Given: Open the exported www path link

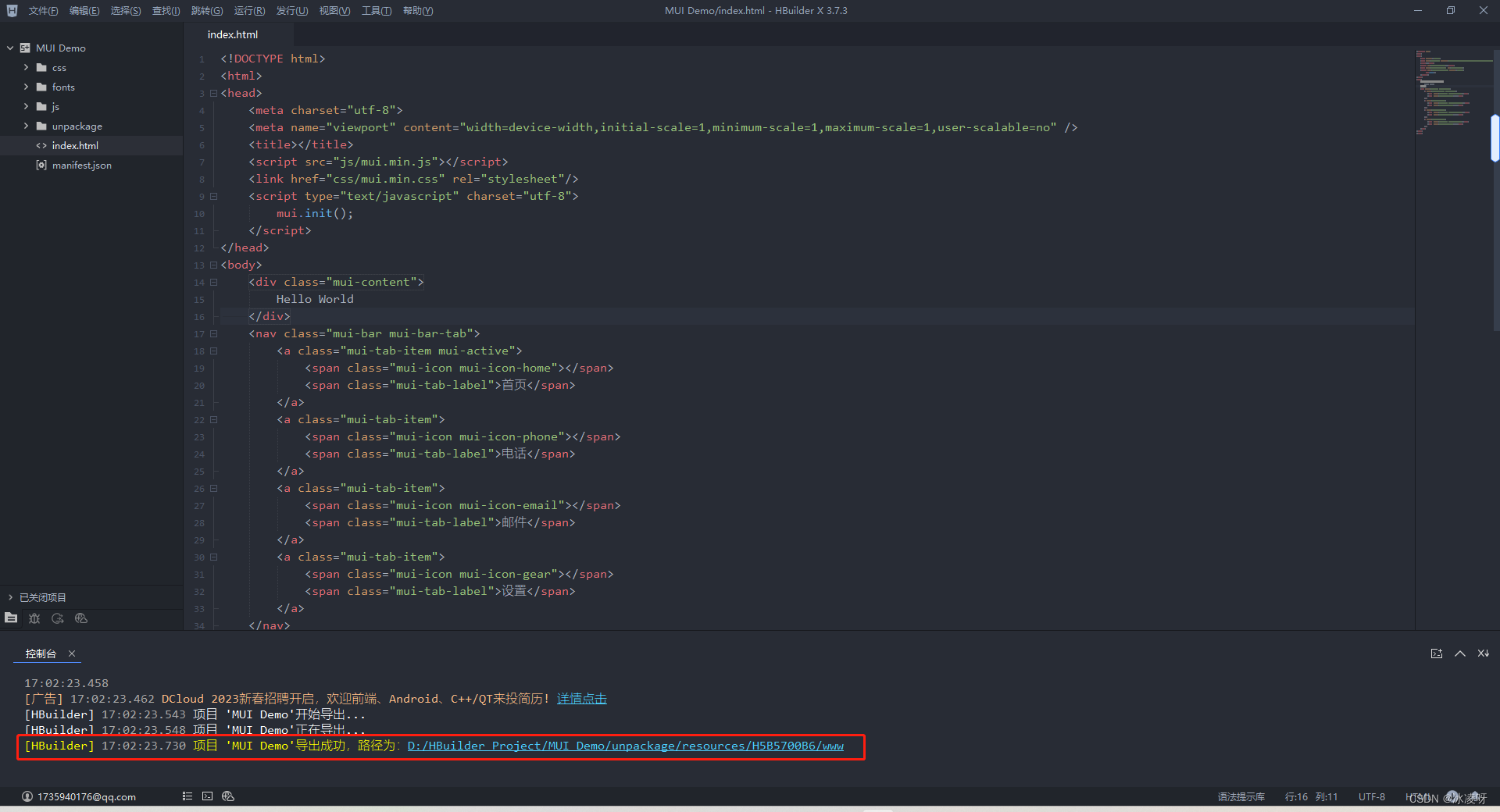Looking at the screenshot, I should pyautogui.click(x=626, y=746).
